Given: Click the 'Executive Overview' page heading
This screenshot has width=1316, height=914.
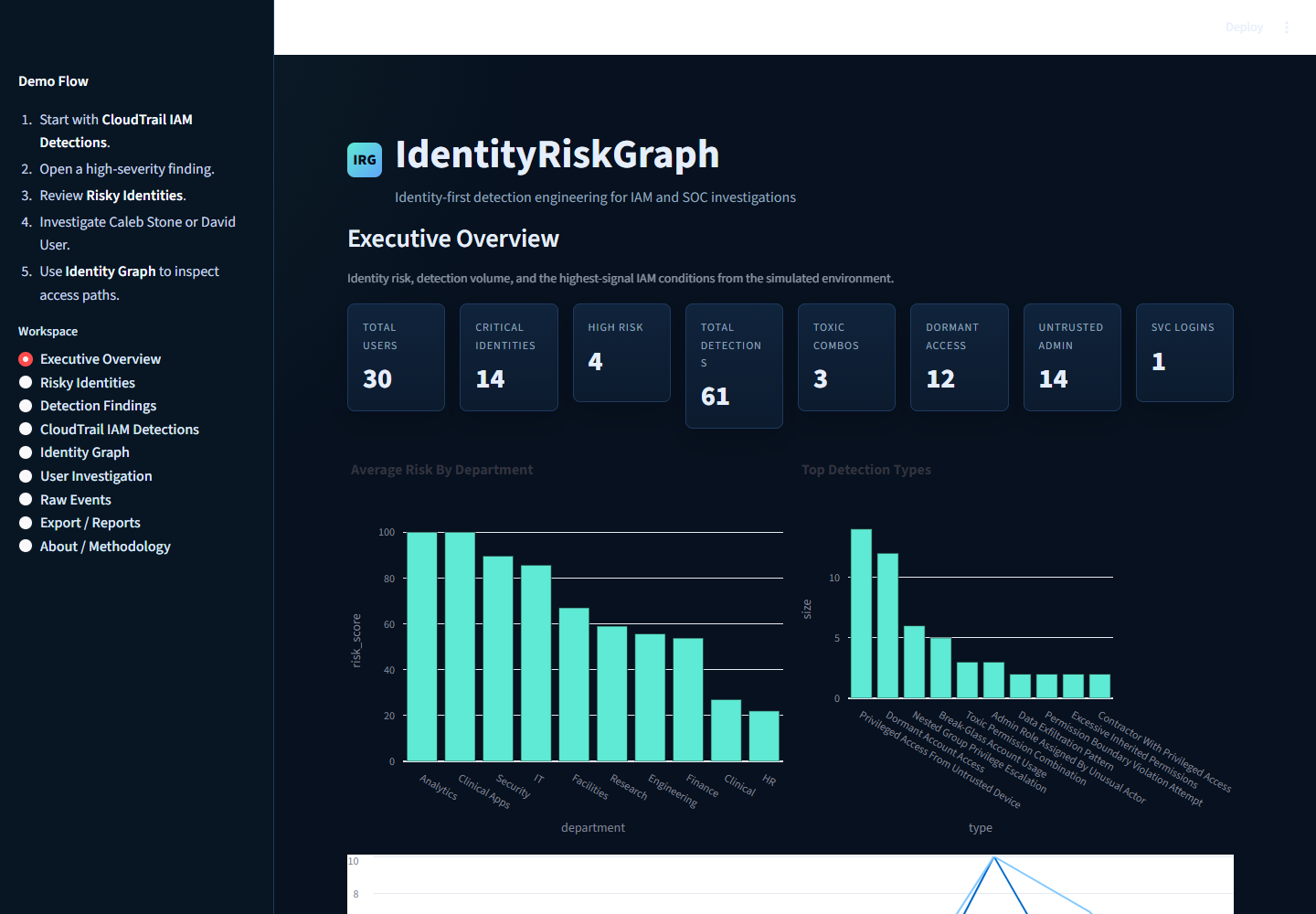Looking at the screenshot, I should [453, 239].
